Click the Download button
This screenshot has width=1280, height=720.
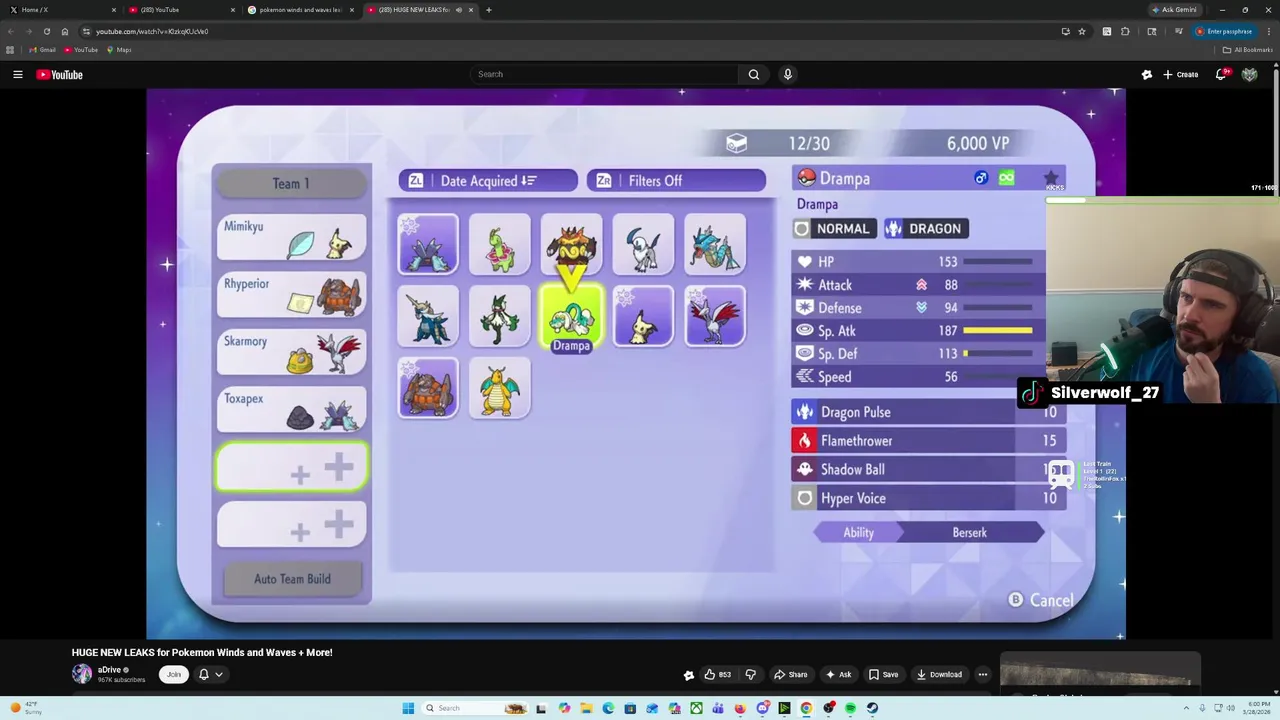[939, 675]
